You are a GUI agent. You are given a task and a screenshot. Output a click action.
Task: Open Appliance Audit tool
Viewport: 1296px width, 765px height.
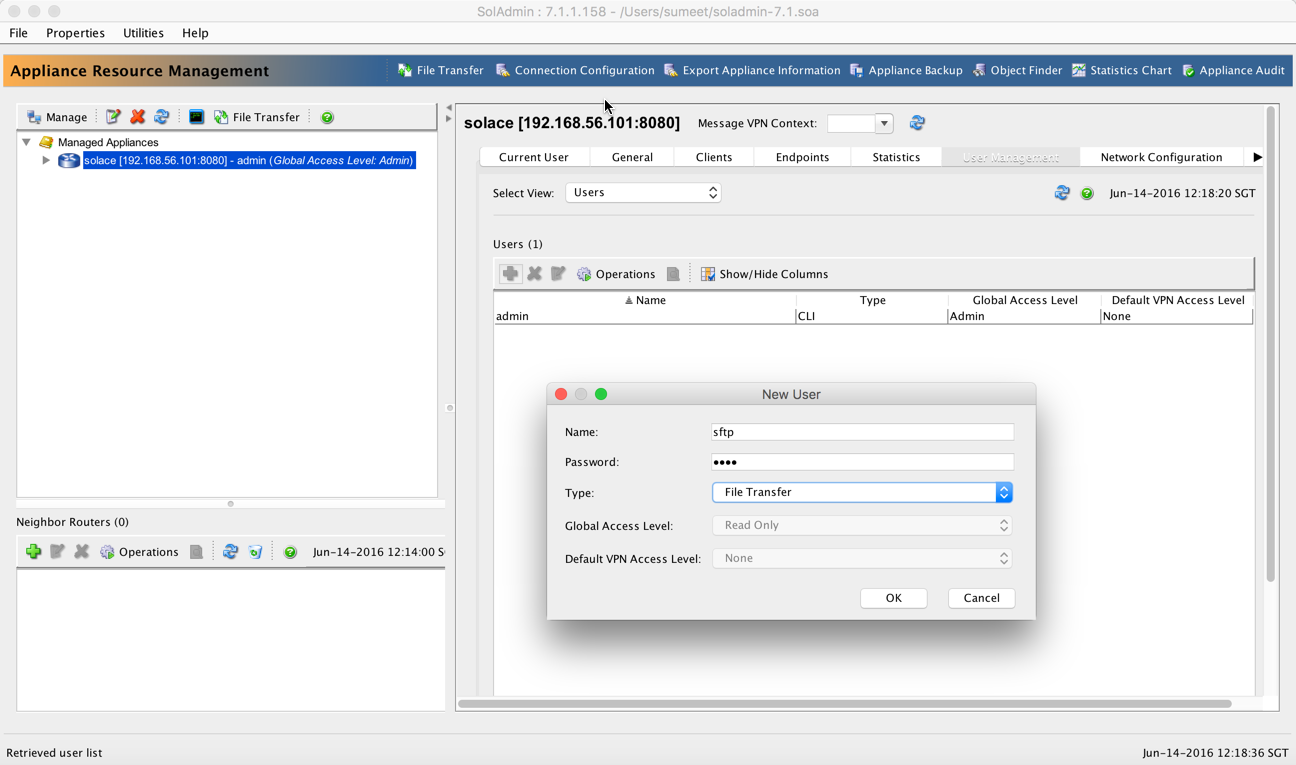[1233, 70]
